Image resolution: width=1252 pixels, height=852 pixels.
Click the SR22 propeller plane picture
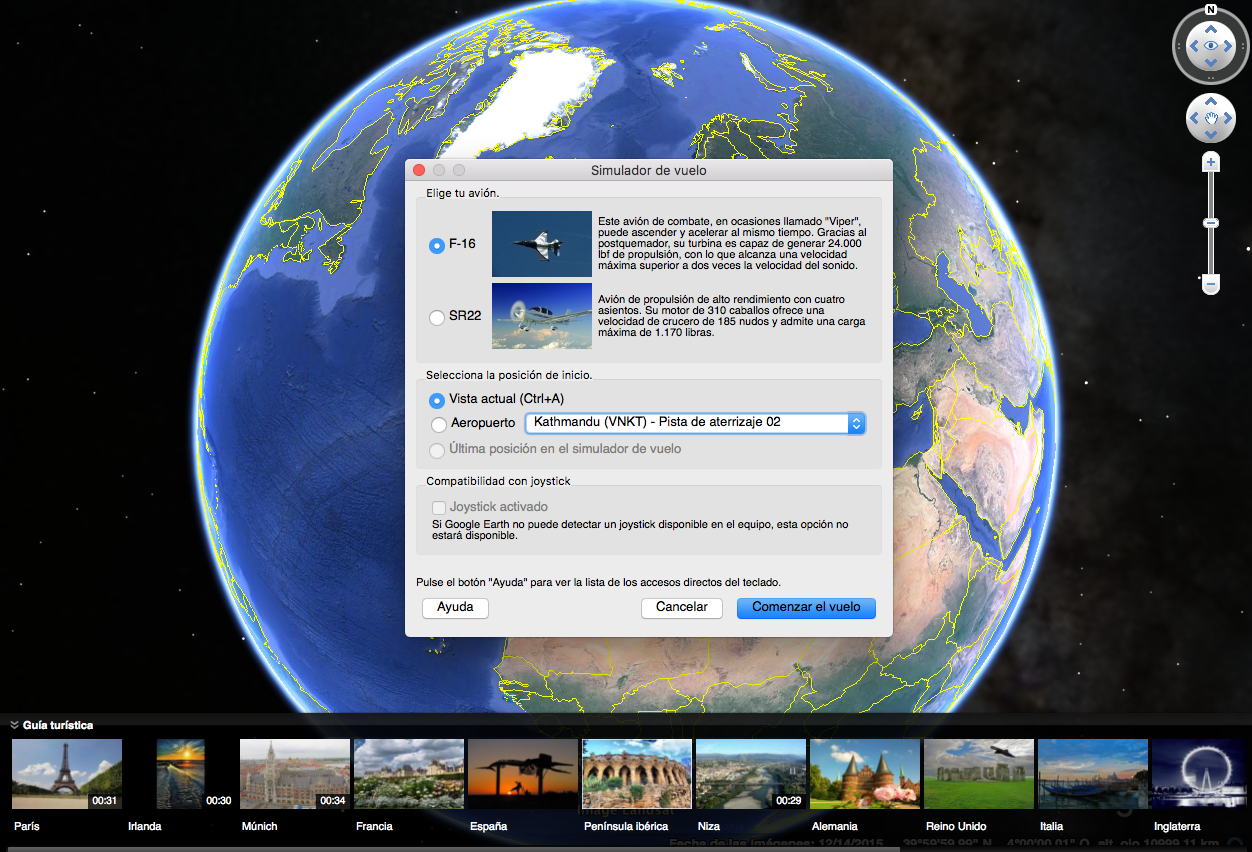point(542,316)
